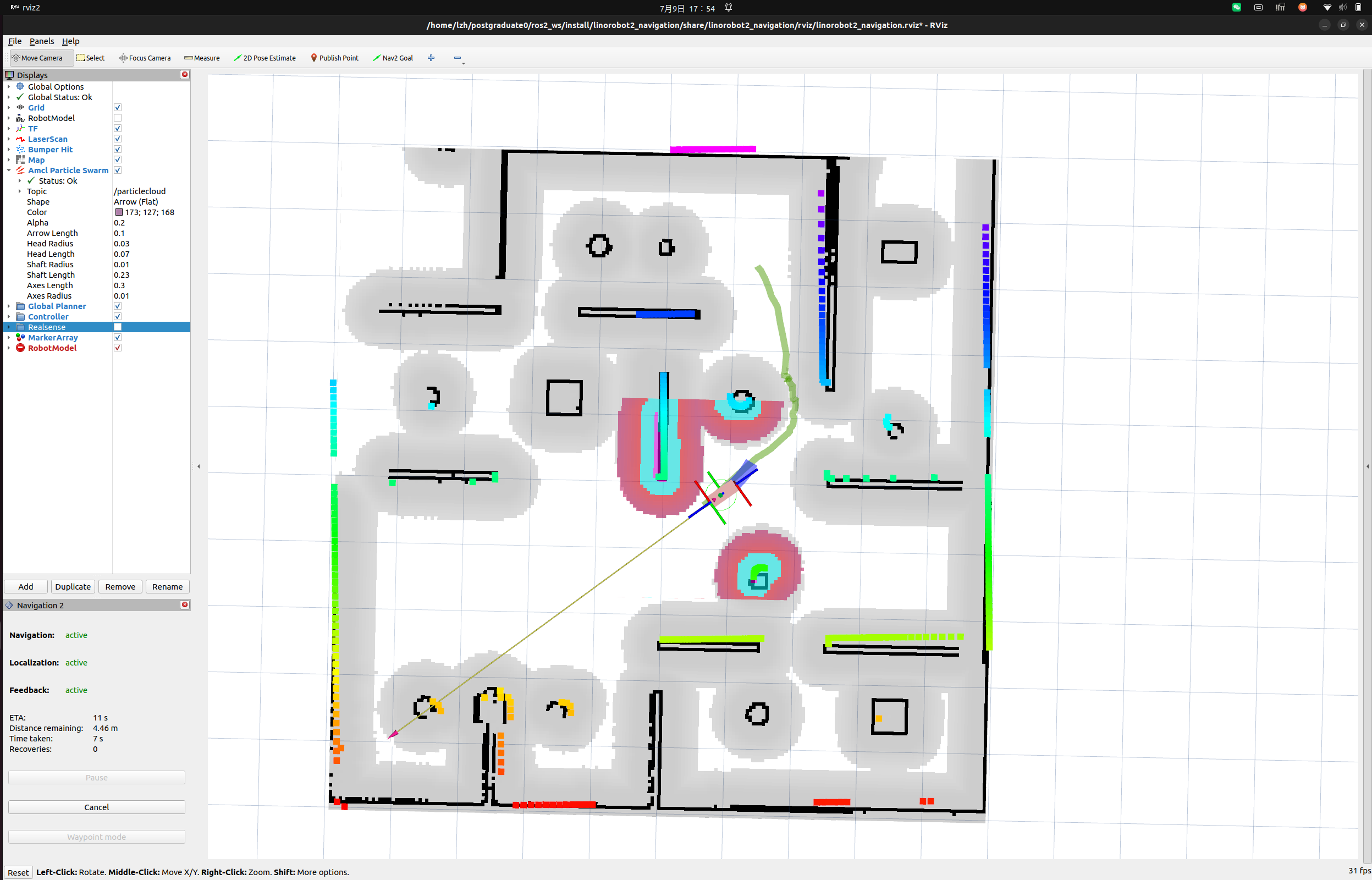Enable the unchecked RobotModel display checkbox
This screenshot has width=1372, height=880.
coord(117,118)
